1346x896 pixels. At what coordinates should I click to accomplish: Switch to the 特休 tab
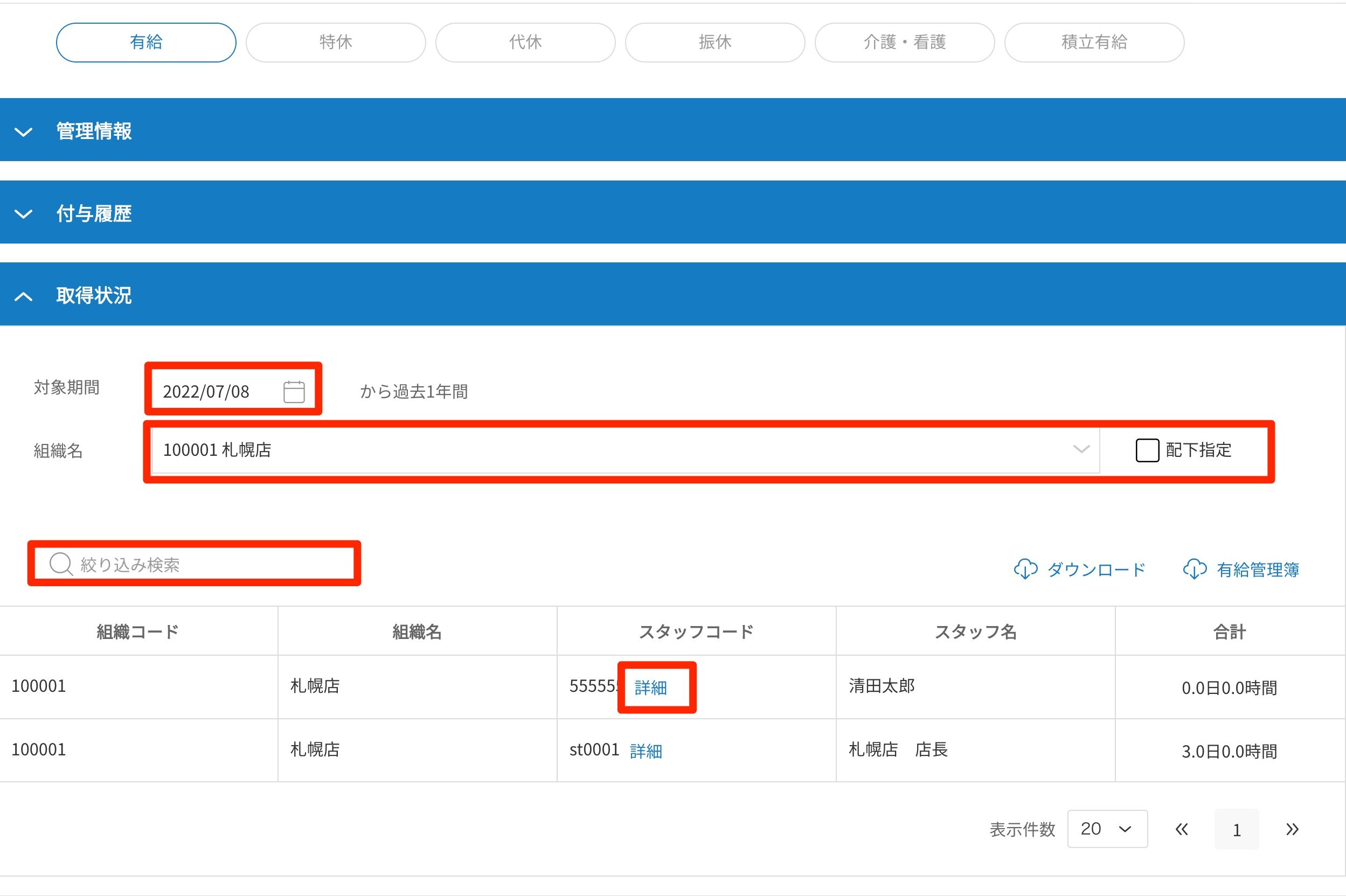click(335, 42)
